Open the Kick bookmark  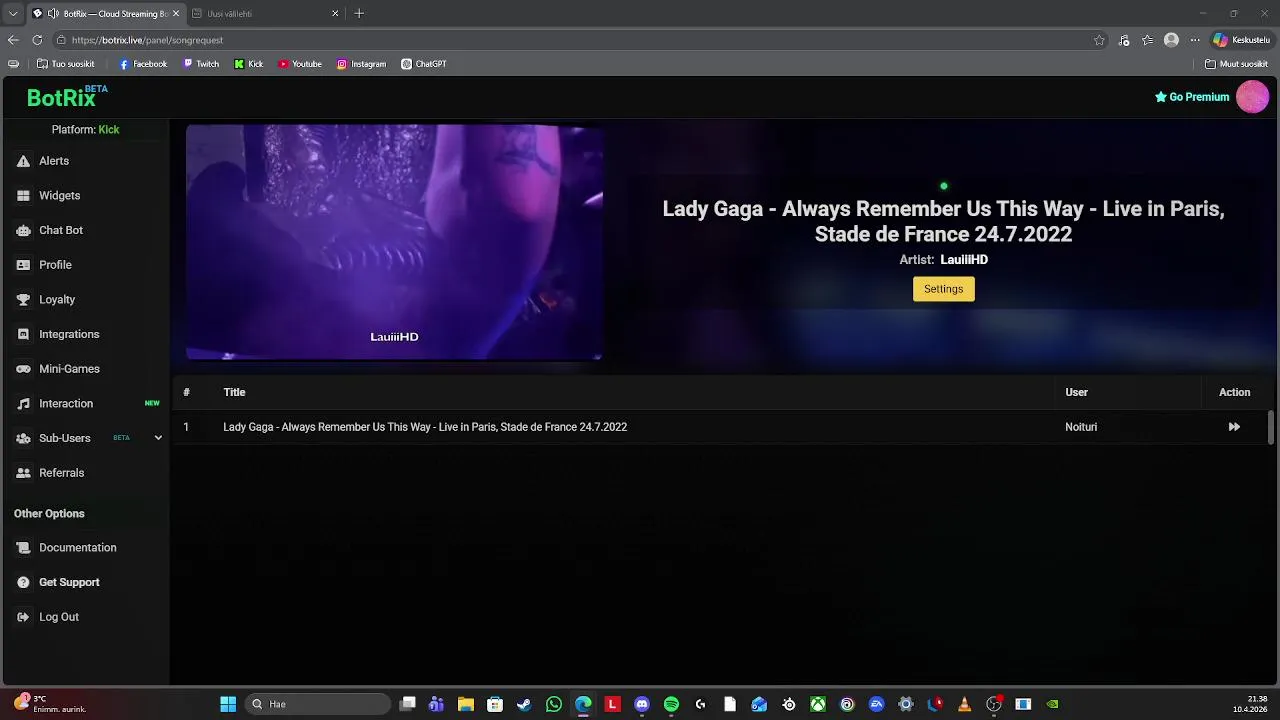point(249,64)
